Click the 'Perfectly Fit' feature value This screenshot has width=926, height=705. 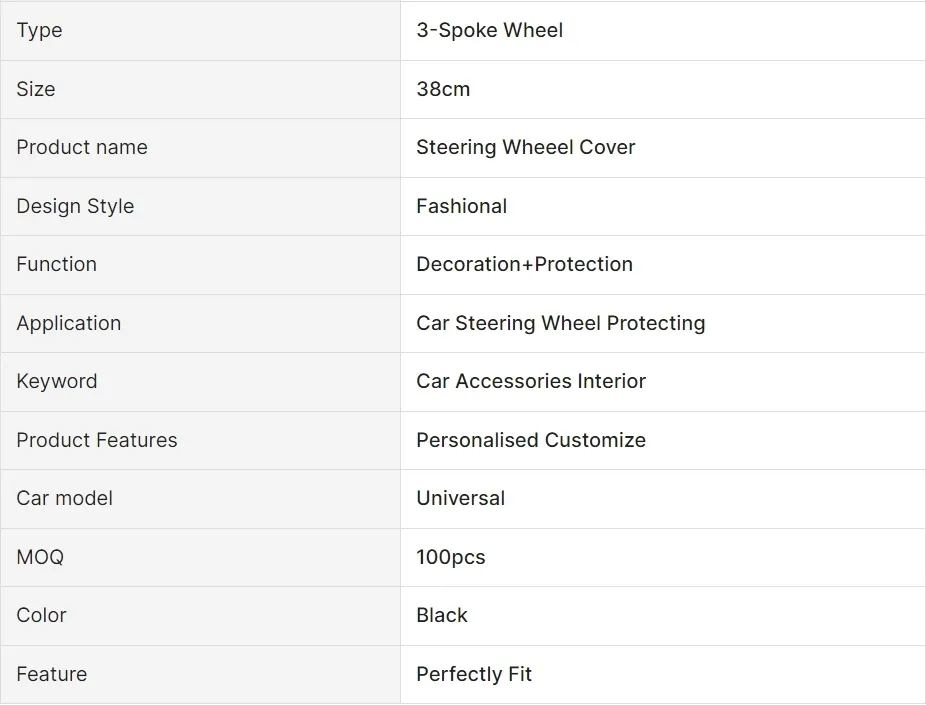point(474,674)
